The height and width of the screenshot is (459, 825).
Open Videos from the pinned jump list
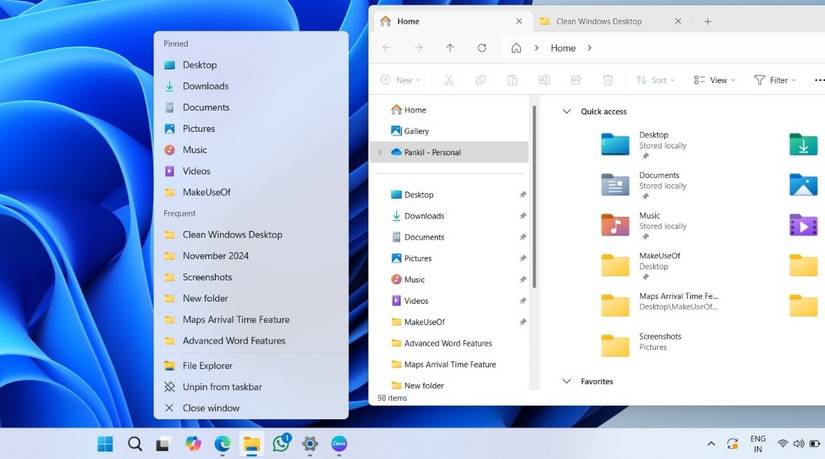point(251,171)
